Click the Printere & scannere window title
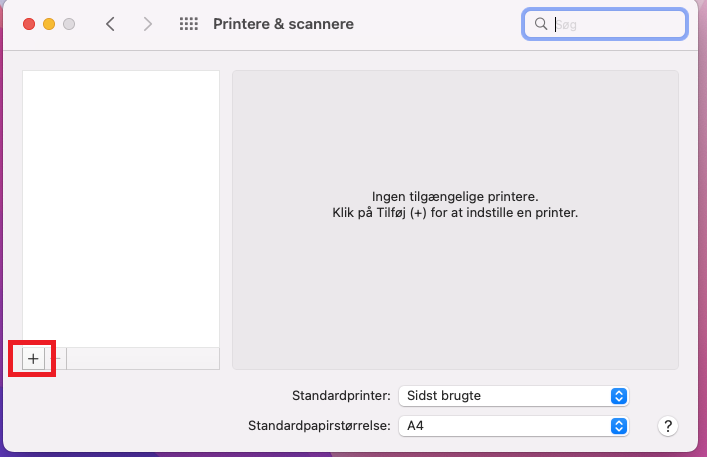The width and height of the screenshot is (707, 457). 283,24
